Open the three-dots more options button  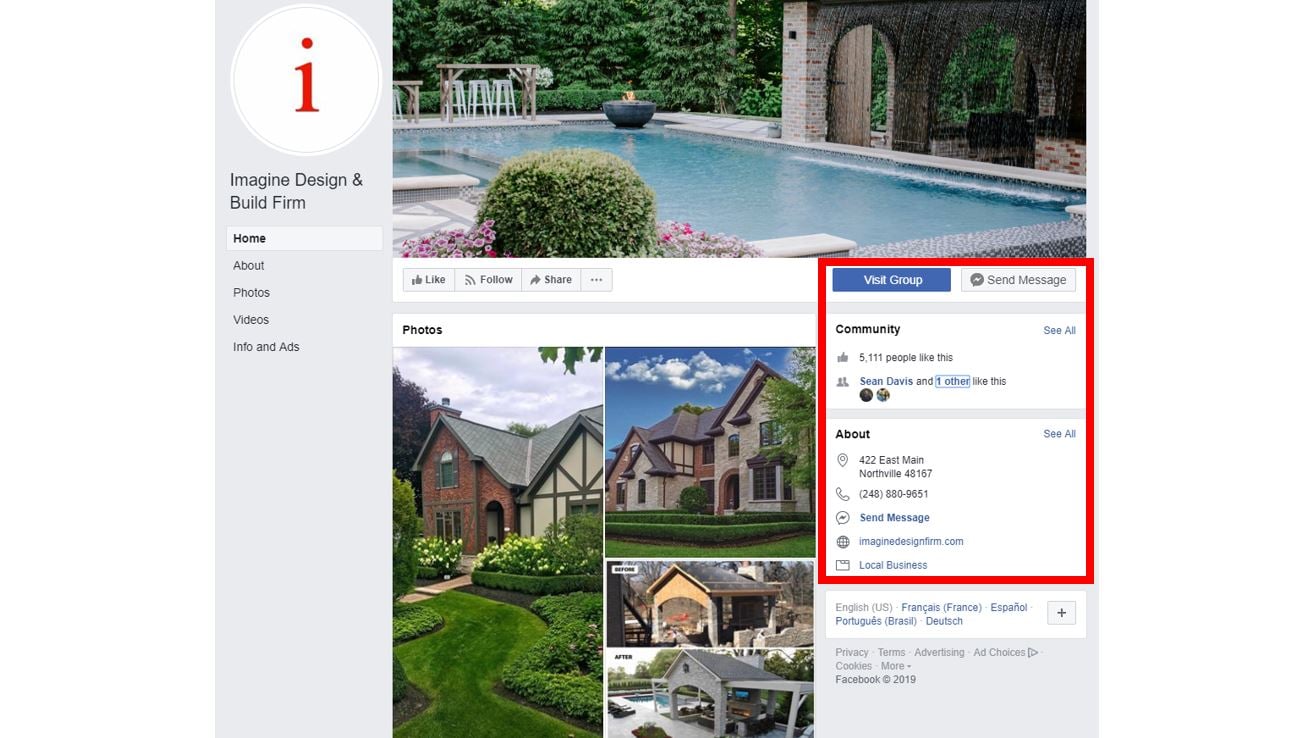[596, 280]
